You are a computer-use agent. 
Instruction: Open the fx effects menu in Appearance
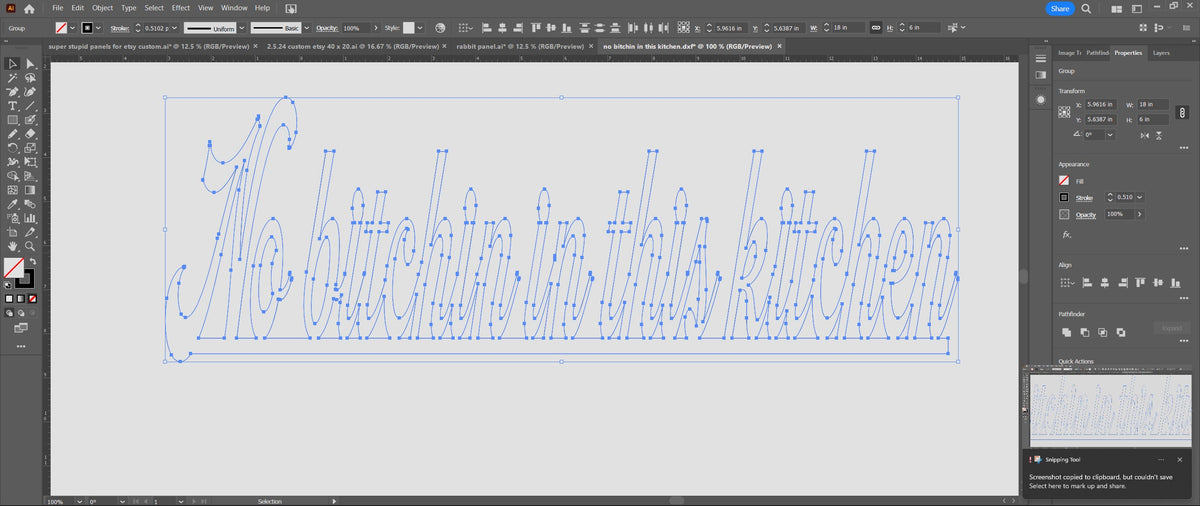[1067, 234]
